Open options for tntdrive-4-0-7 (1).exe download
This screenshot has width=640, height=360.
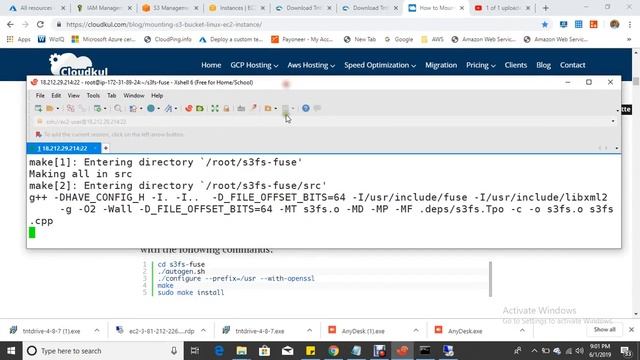(x=97, y=330)
